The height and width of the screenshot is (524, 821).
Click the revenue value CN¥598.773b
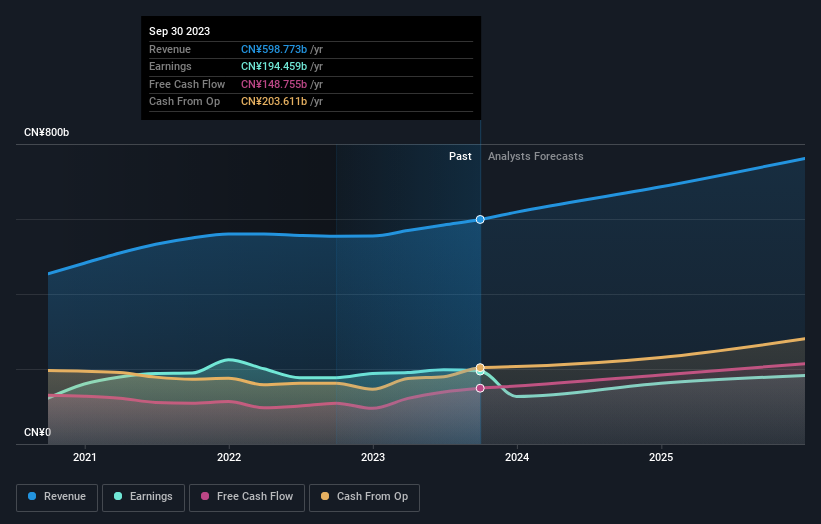tap(274, 49)
